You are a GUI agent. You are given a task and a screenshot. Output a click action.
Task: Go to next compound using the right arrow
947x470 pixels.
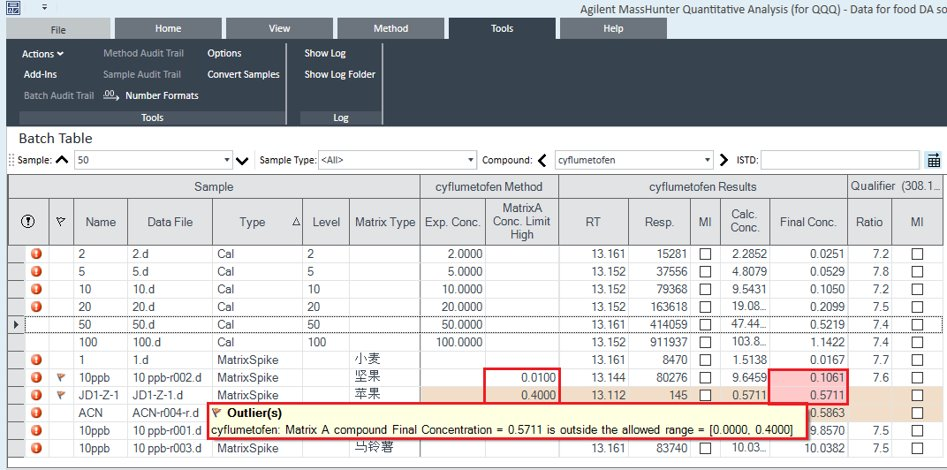(x=724, y=161)
